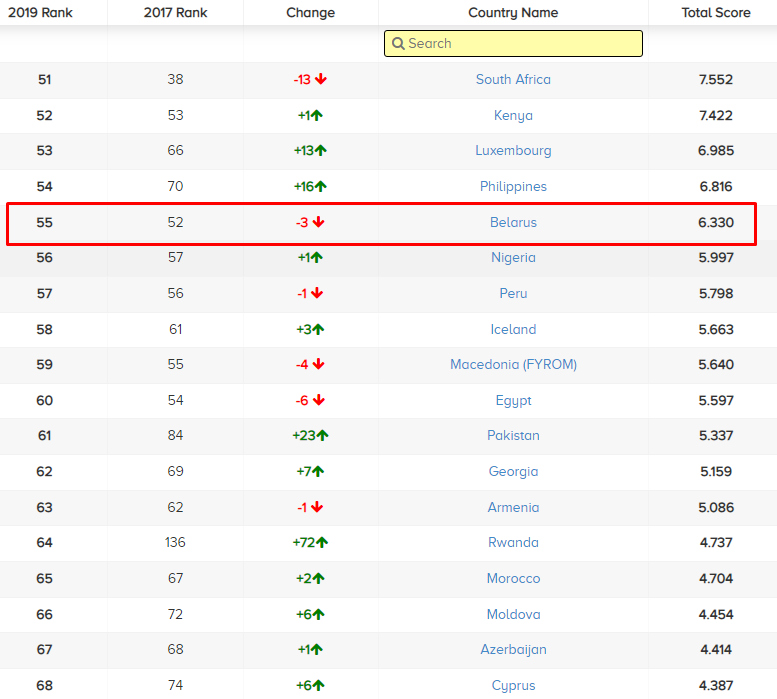Visit the Cyprus country link

coord(513,686)
